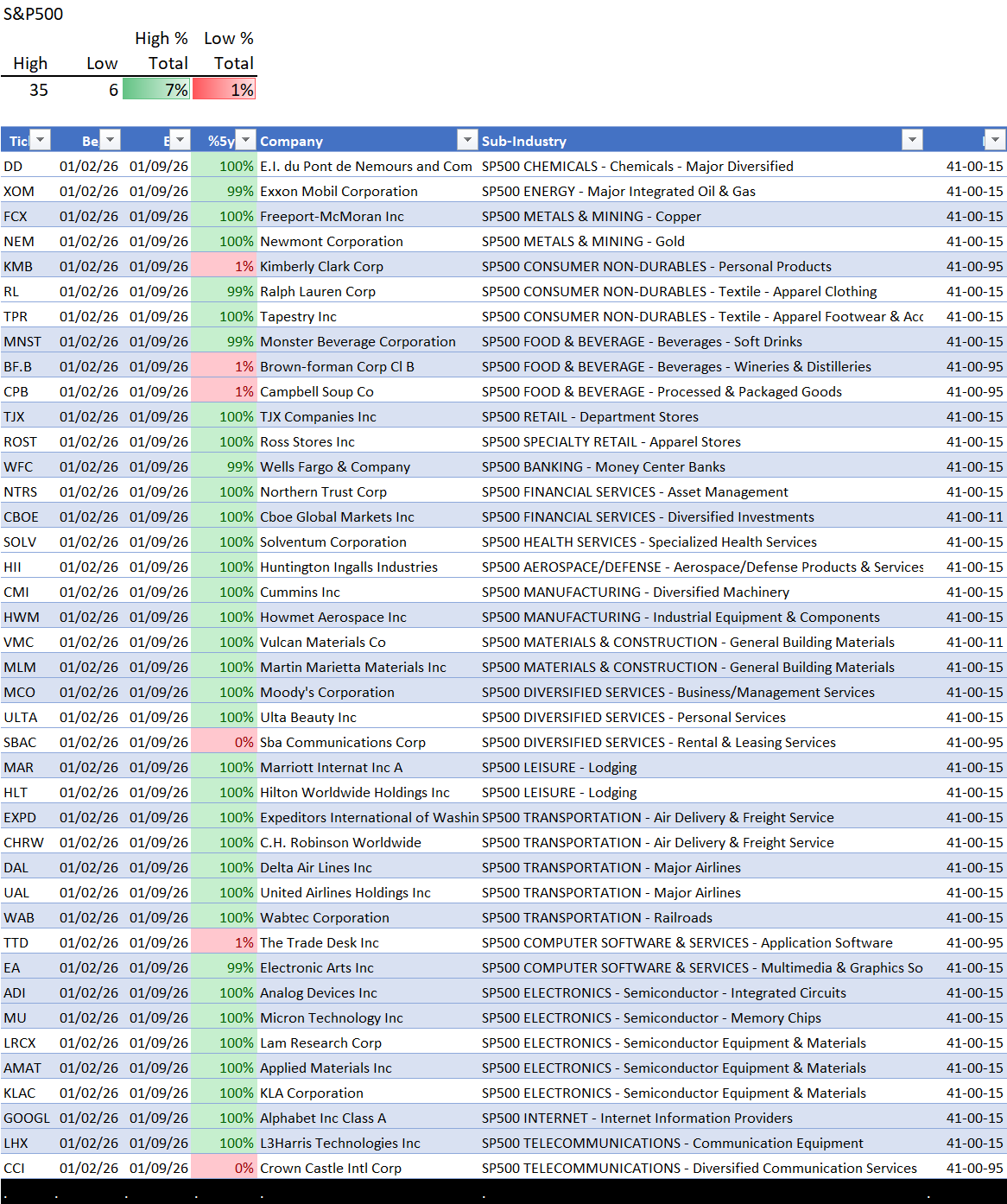The height and width of the screenshot is (1204, 1007).
Task: Click Campbell Soup Co company cell
Action: point(368,391)
